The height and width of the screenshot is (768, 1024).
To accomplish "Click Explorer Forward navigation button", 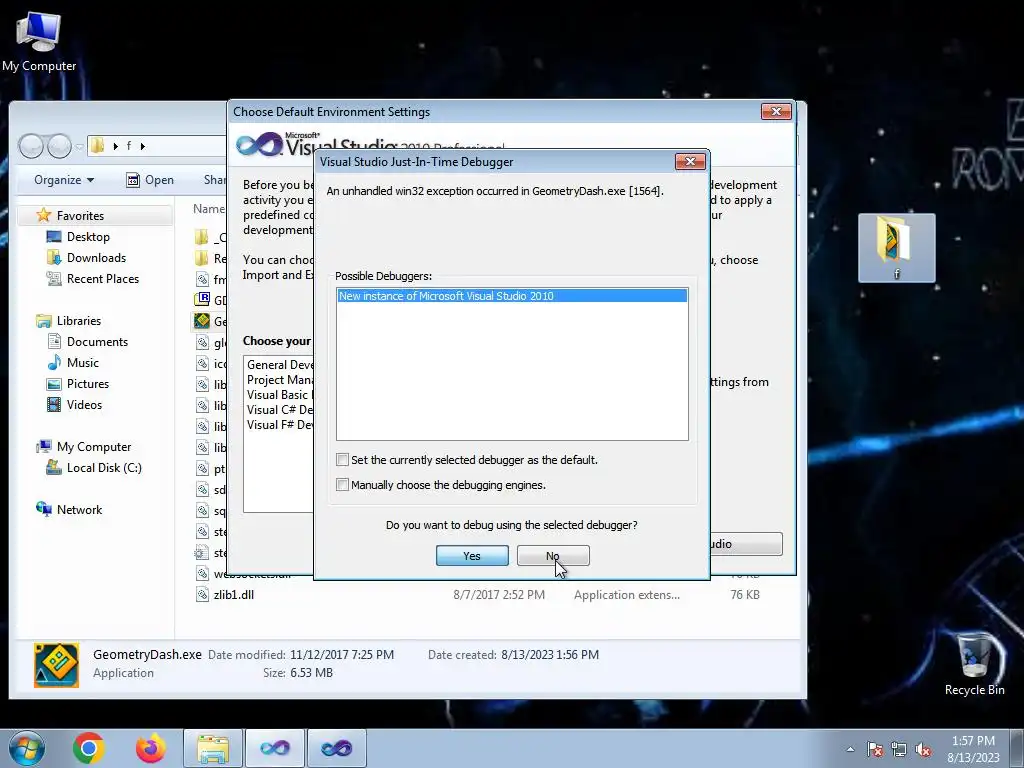I will pyautogui.click(x=59, y=146).
